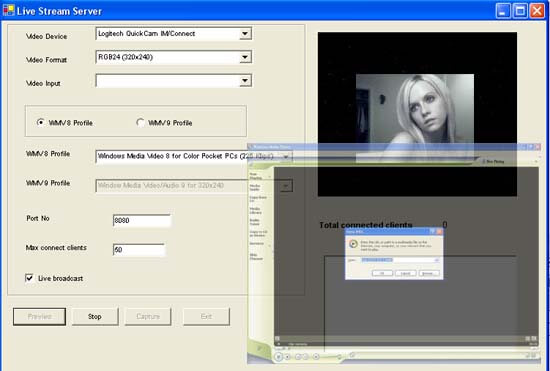Click the Live Stream Server title bar icon
The image size is (550, 371).
[x=8, y=11]
